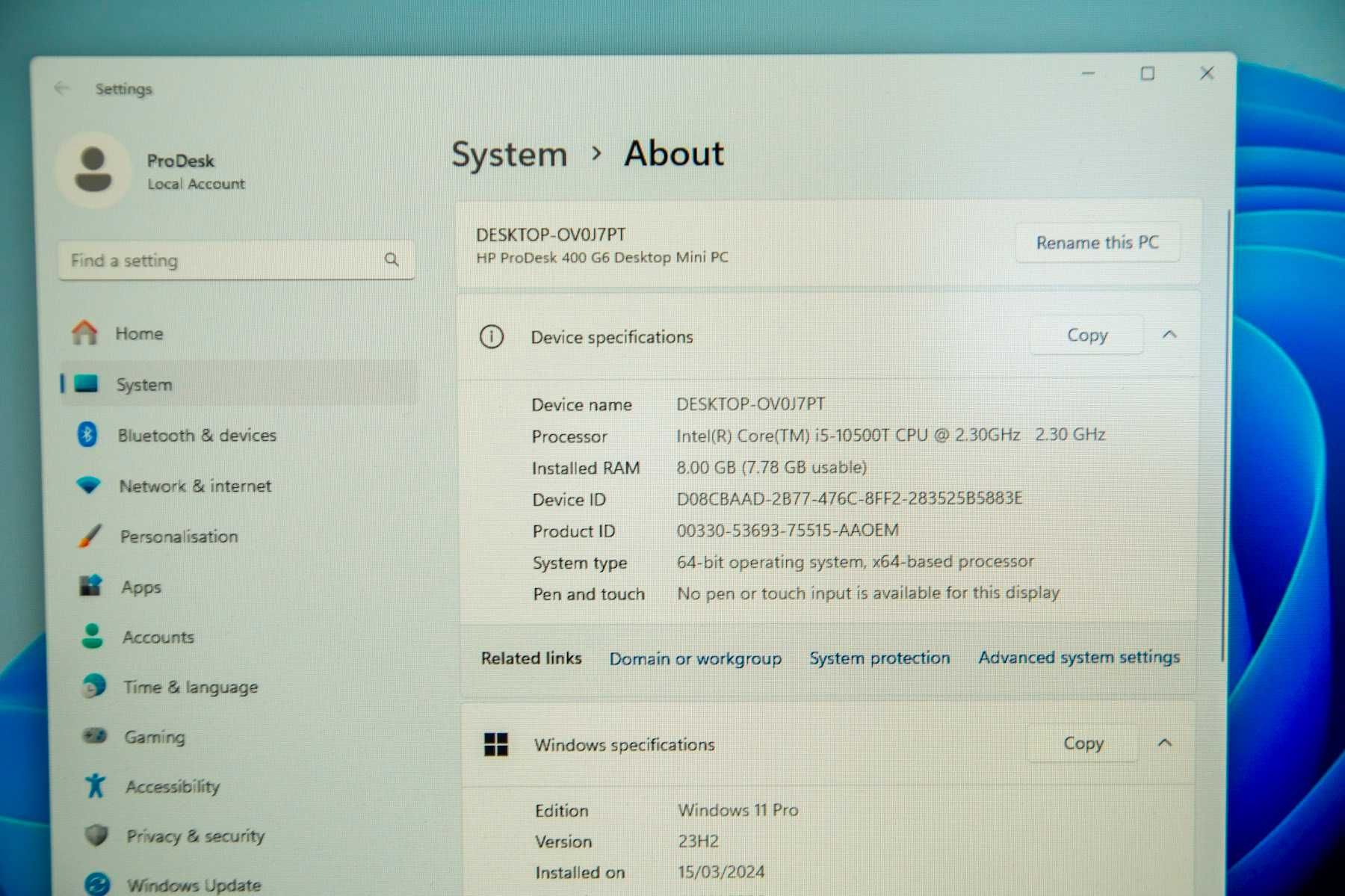Click the Privacy & security shield icon

[96, 835]
